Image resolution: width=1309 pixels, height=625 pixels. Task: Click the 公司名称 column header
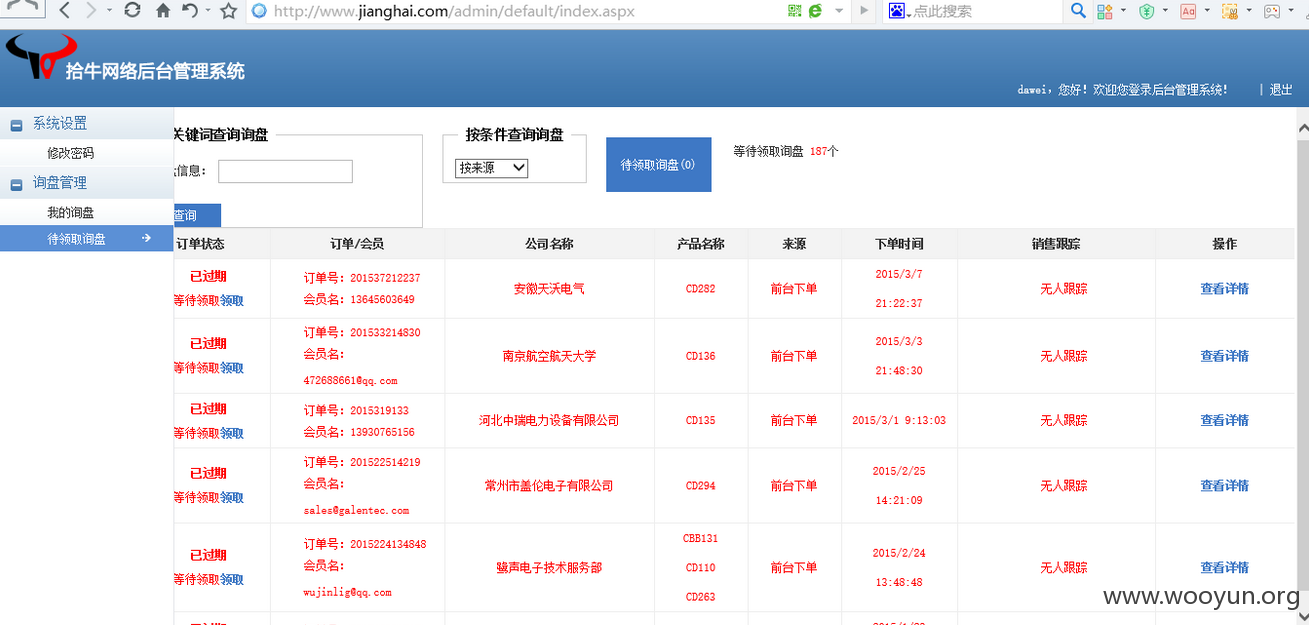pos(549,243)
